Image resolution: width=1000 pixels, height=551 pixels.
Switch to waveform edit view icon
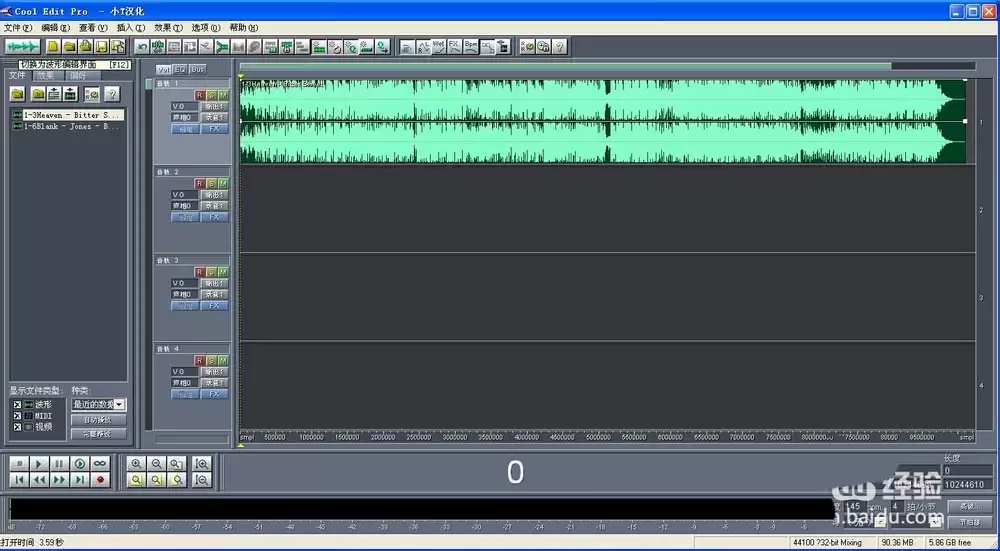tap(22, 47)
